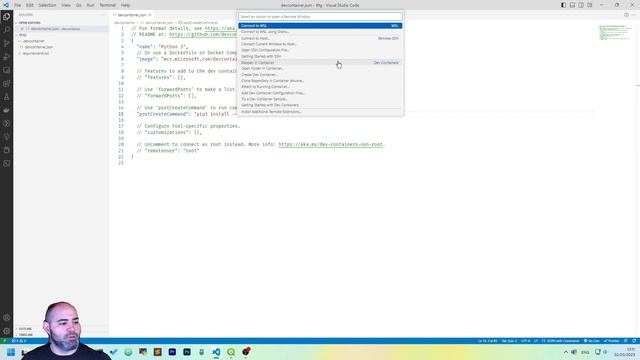Expand the Outline section
The height and width of the screenshot is (360, 640).
pyautogui.click(x=25, y=329)
